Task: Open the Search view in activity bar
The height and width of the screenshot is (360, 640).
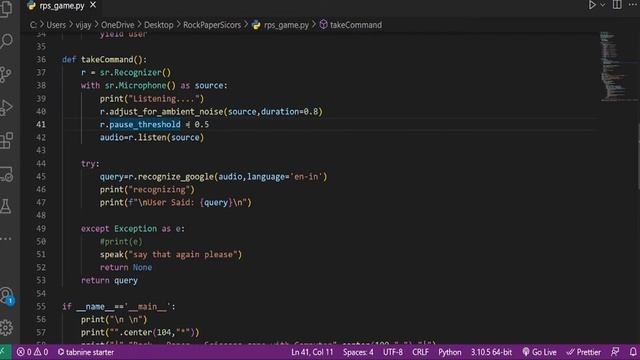Action: pyautogui.click(x=7, y=41)
